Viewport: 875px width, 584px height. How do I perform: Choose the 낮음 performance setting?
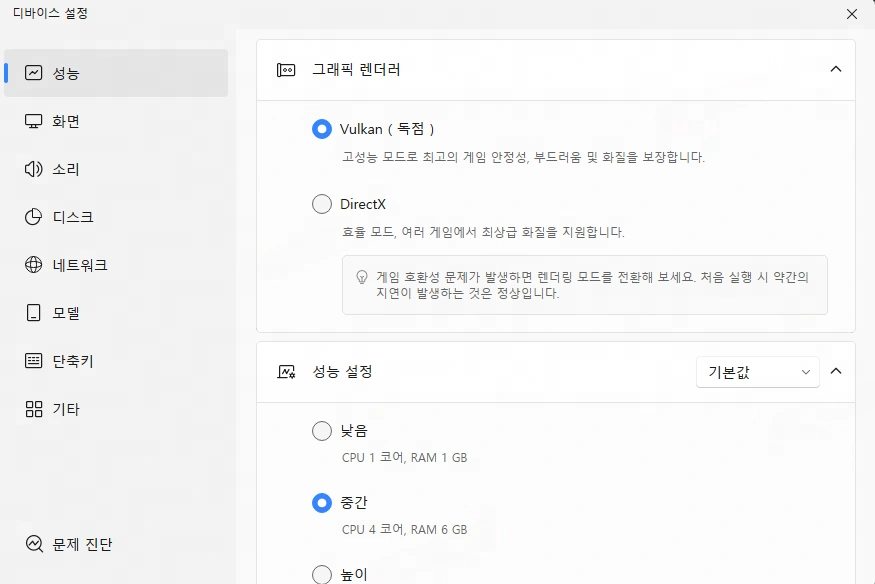(x=322, y=431)
